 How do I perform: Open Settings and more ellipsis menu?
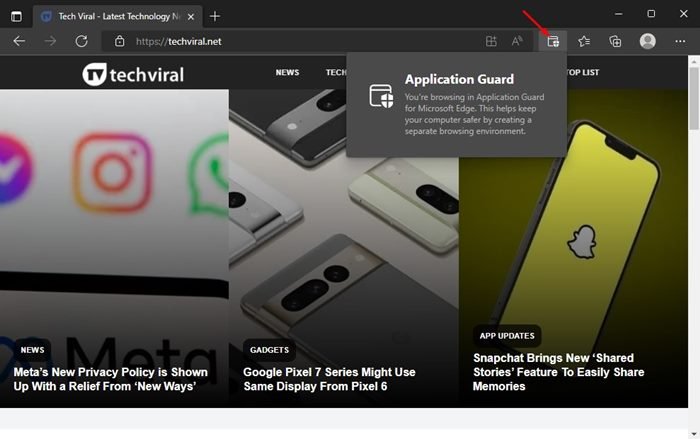(x=680, y=42)
